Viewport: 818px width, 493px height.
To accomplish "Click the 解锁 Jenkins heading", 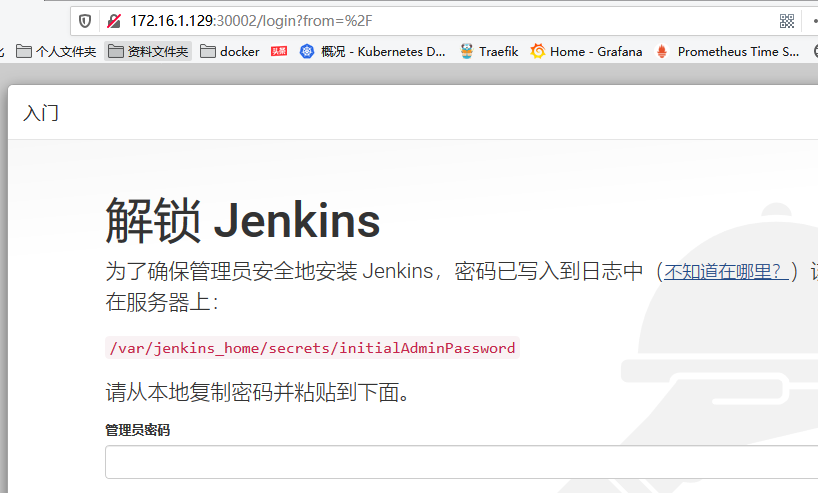I will pos(243,221).
